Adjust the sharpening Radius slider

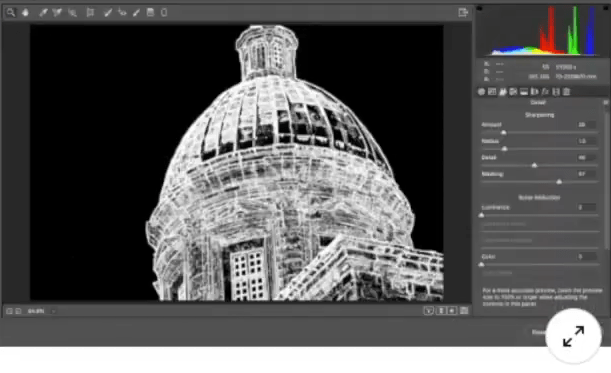pyautogui.click(x=505, y=149)
